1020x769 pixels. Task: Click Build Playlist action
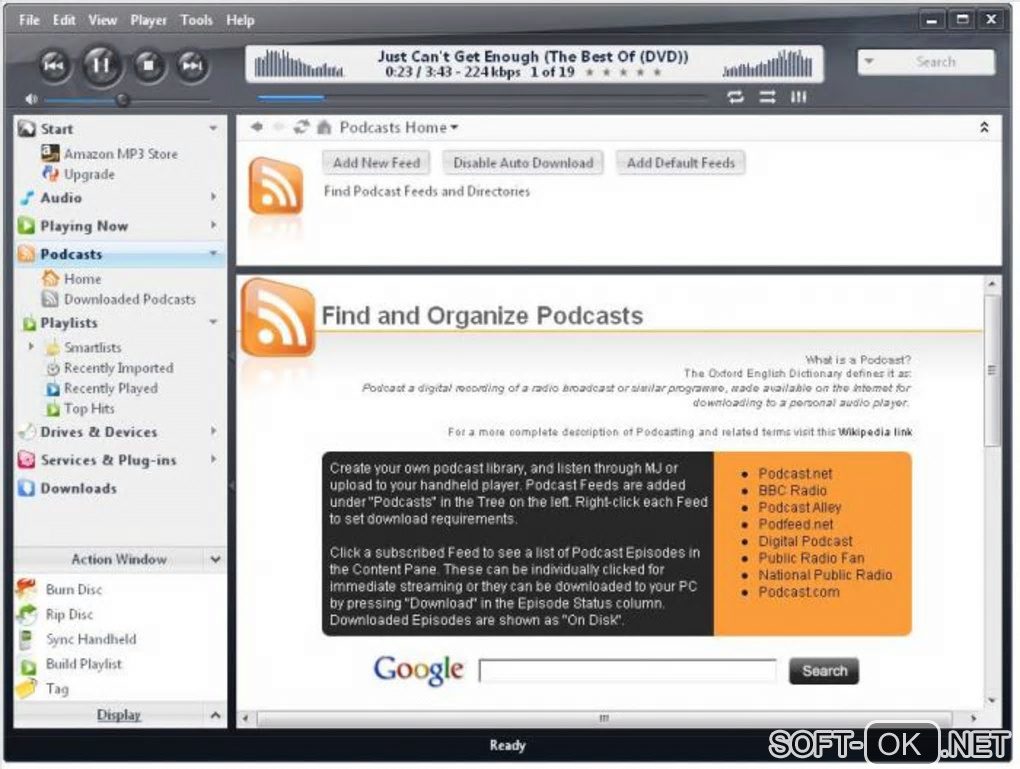tap(83, 664)
